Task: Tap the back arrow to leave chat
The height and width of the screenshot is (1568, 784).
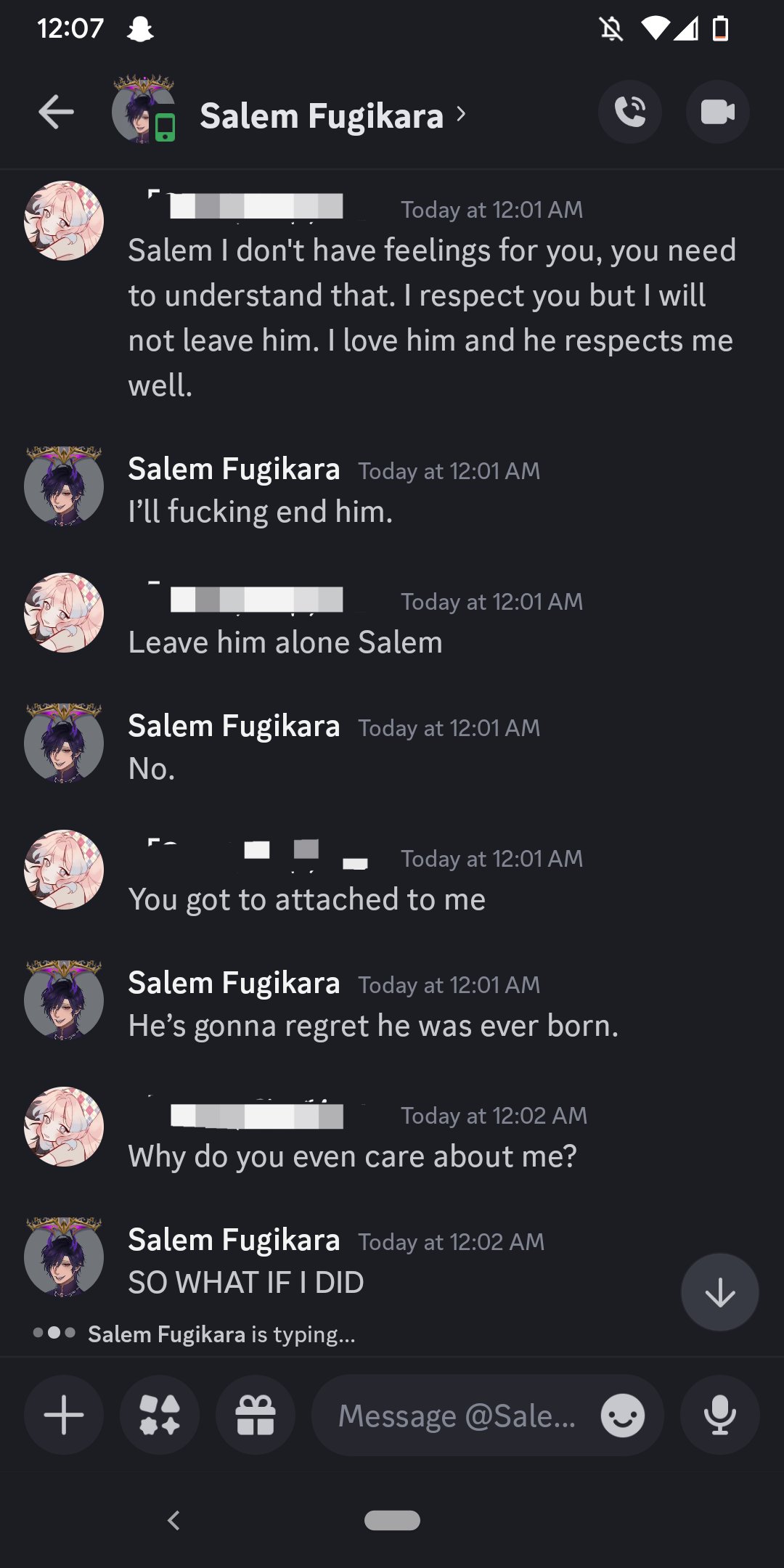Action: point(56,113)
